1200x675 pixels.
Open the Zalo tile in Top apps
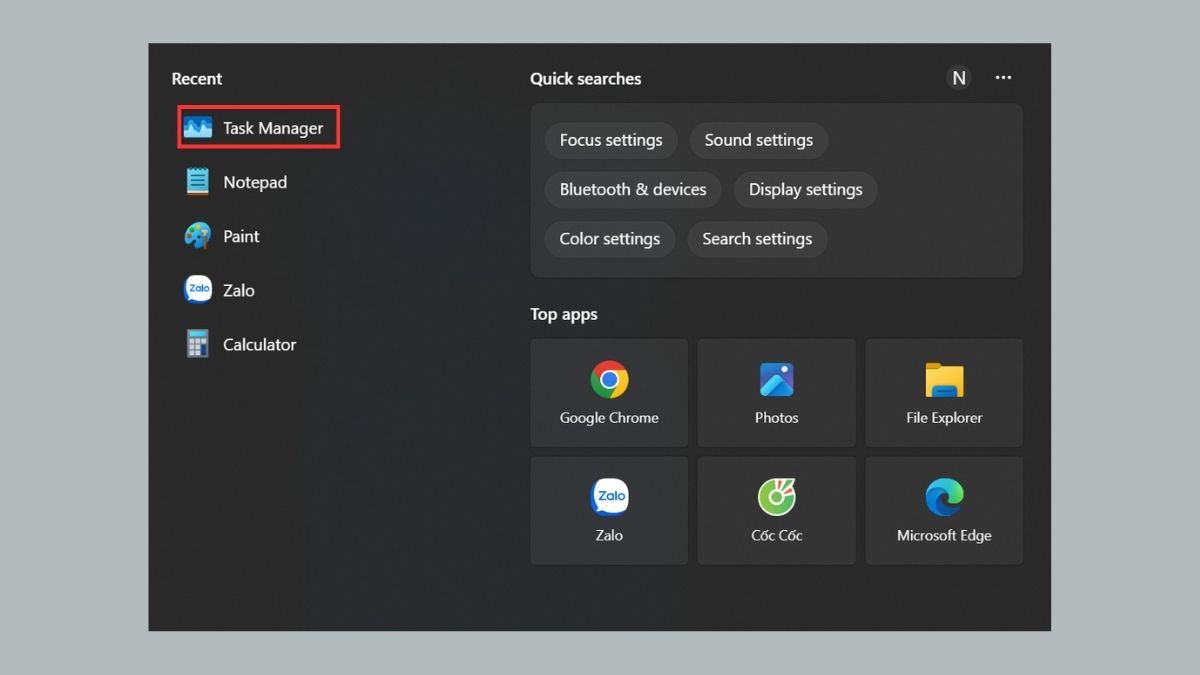pyautogui.click(x=609, y=510)
